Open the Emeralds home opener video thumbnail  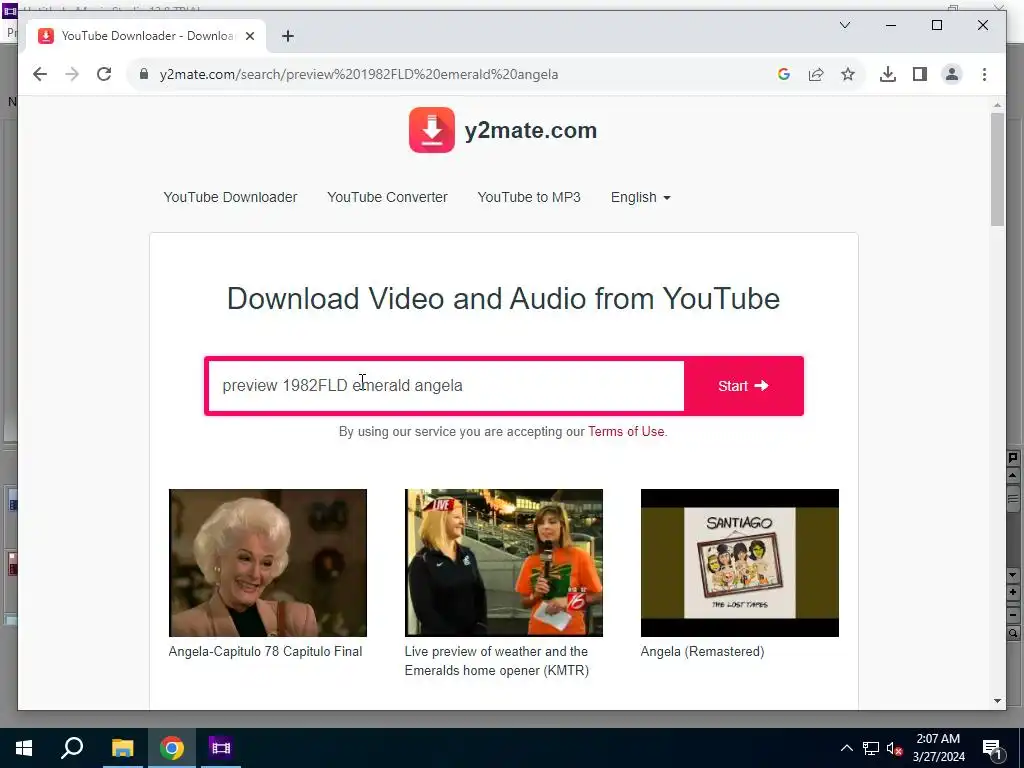[x=504, y=563]
